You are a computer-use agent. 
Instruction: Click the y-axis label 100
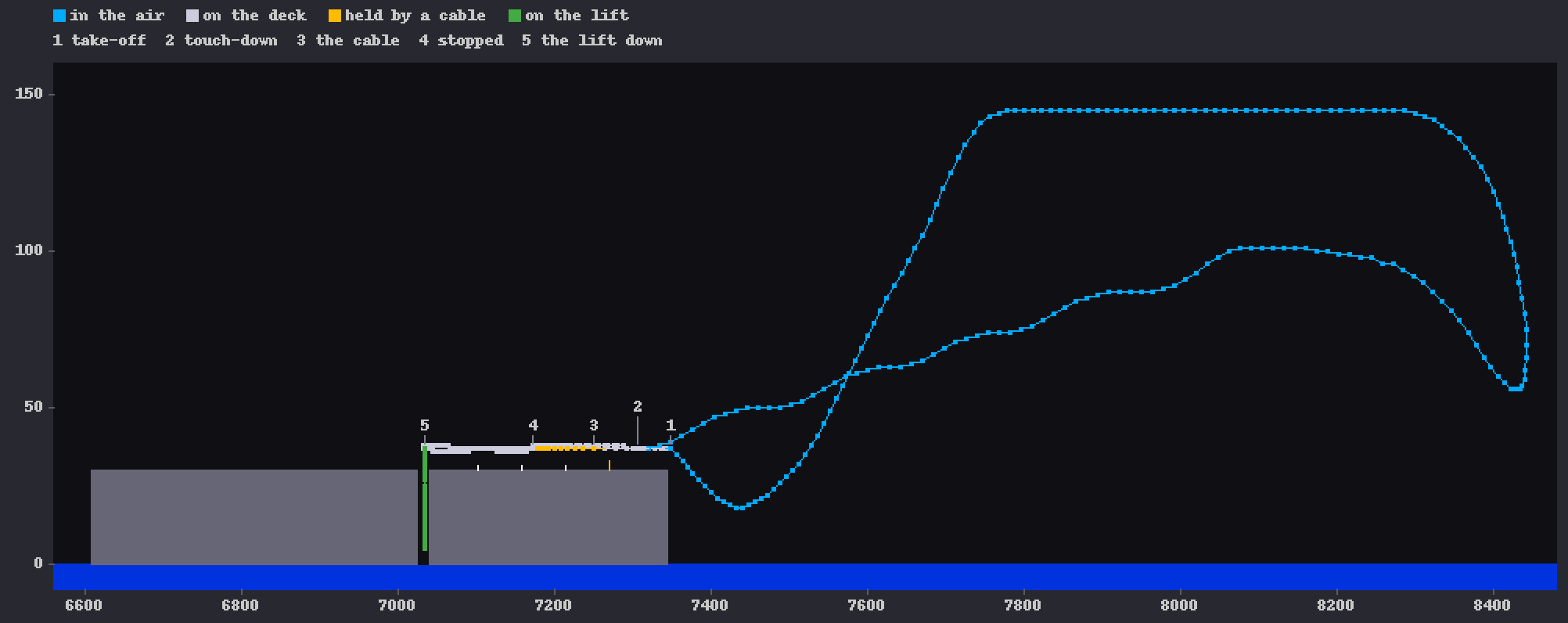(29, 250)
